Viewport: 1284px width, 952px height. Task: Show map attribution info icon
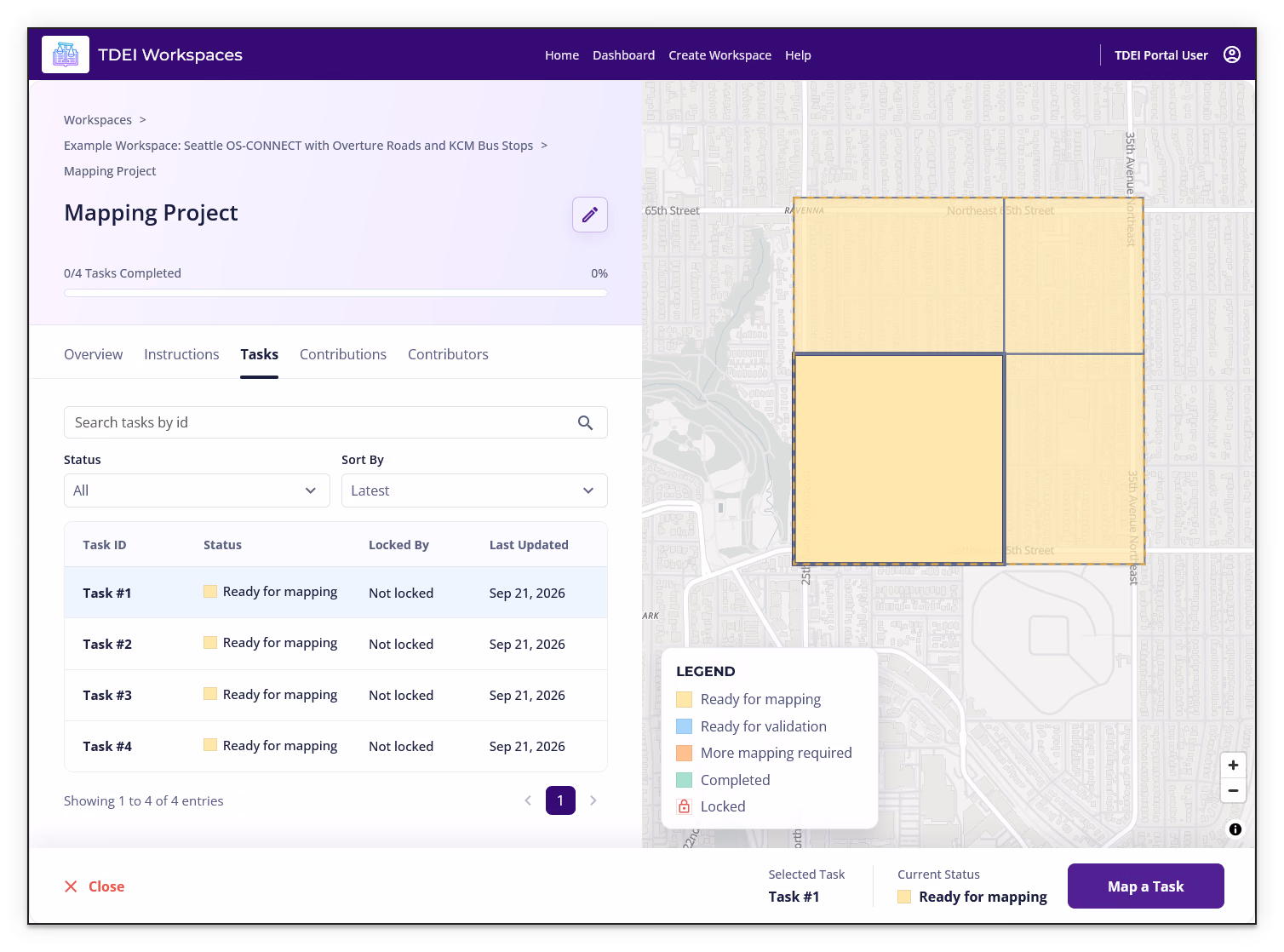pyautogui.click(x=1235, y=829)
